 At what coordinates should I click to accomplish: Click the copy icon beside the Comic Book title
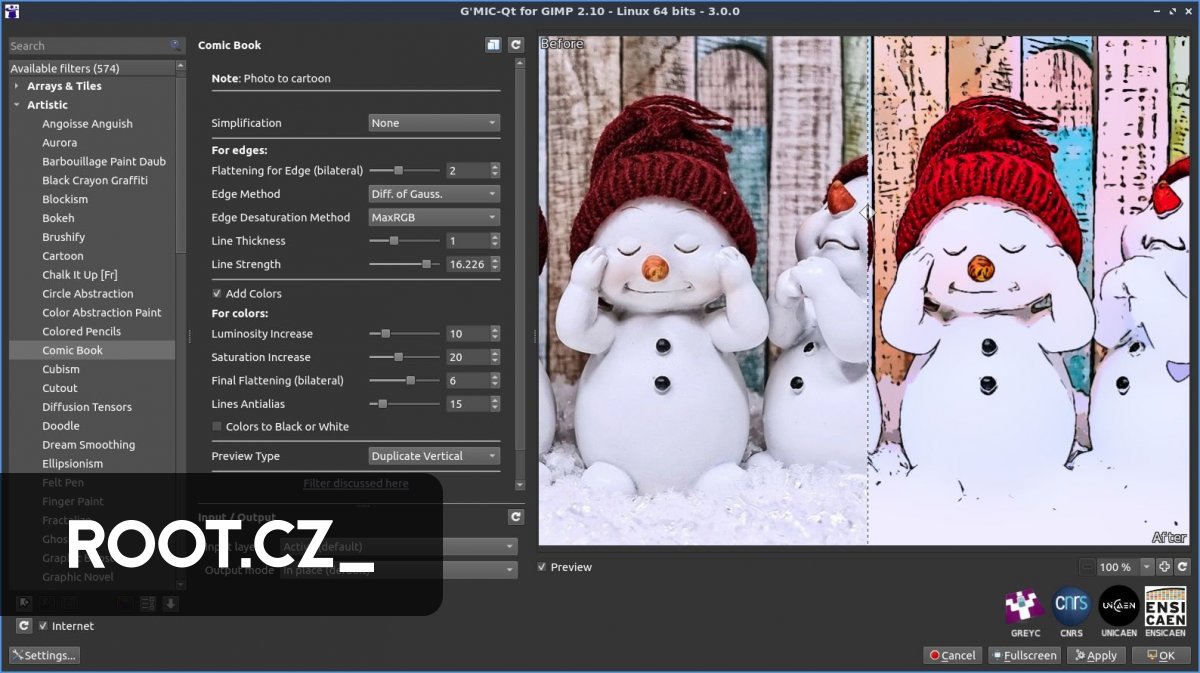(x=493, y=45)
